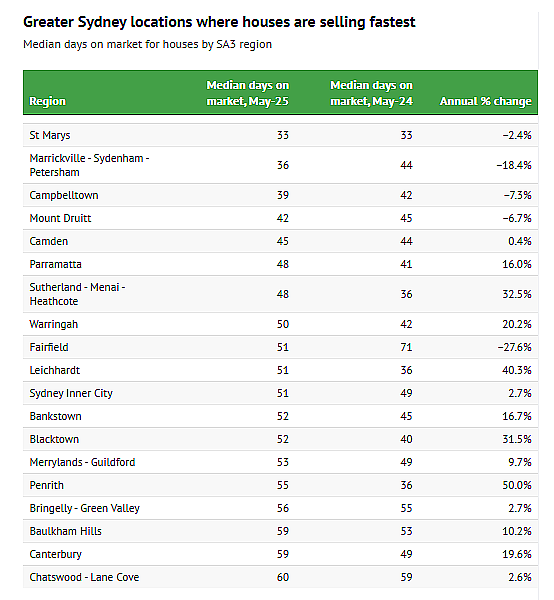The height and width of the screenshot is (600, 554).
Task: Sort by Median days on market, May-25
Action: [248, 93]
